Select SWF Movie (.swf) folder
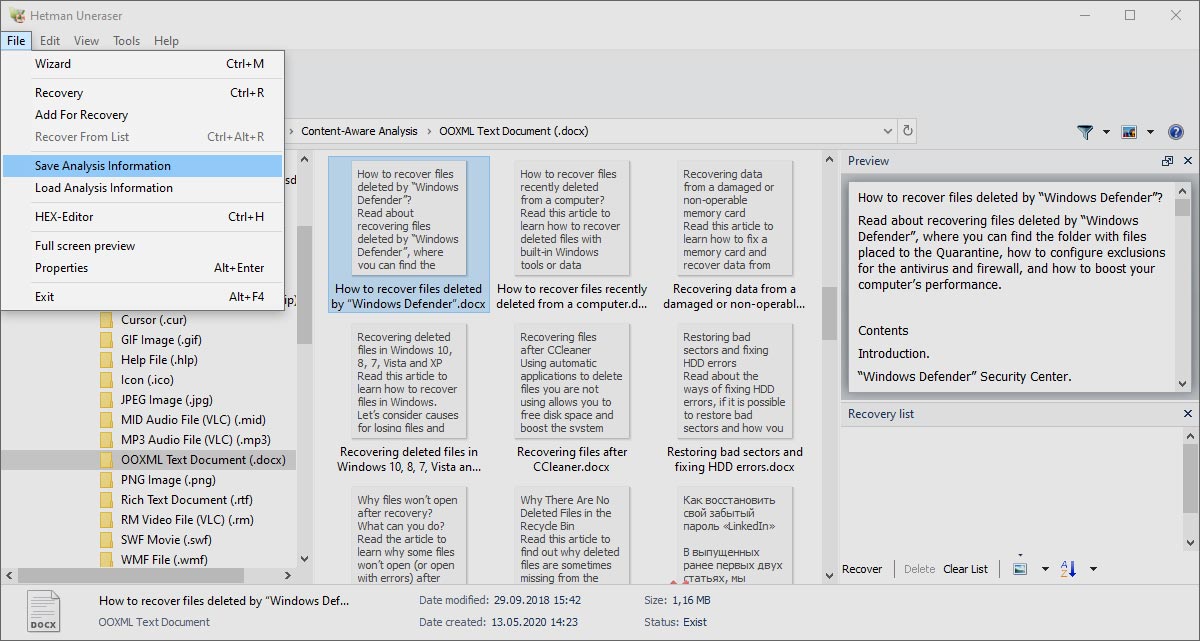Screen dimensions: 1200x641 tap(164, 540)
